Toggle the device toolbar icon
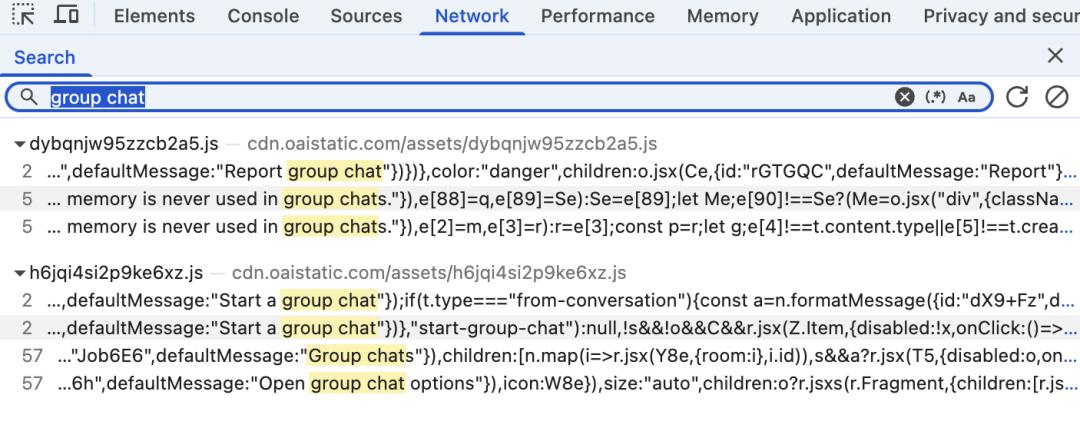The height and width of the screenshot is (438, 1080). [x=67, y=15]
